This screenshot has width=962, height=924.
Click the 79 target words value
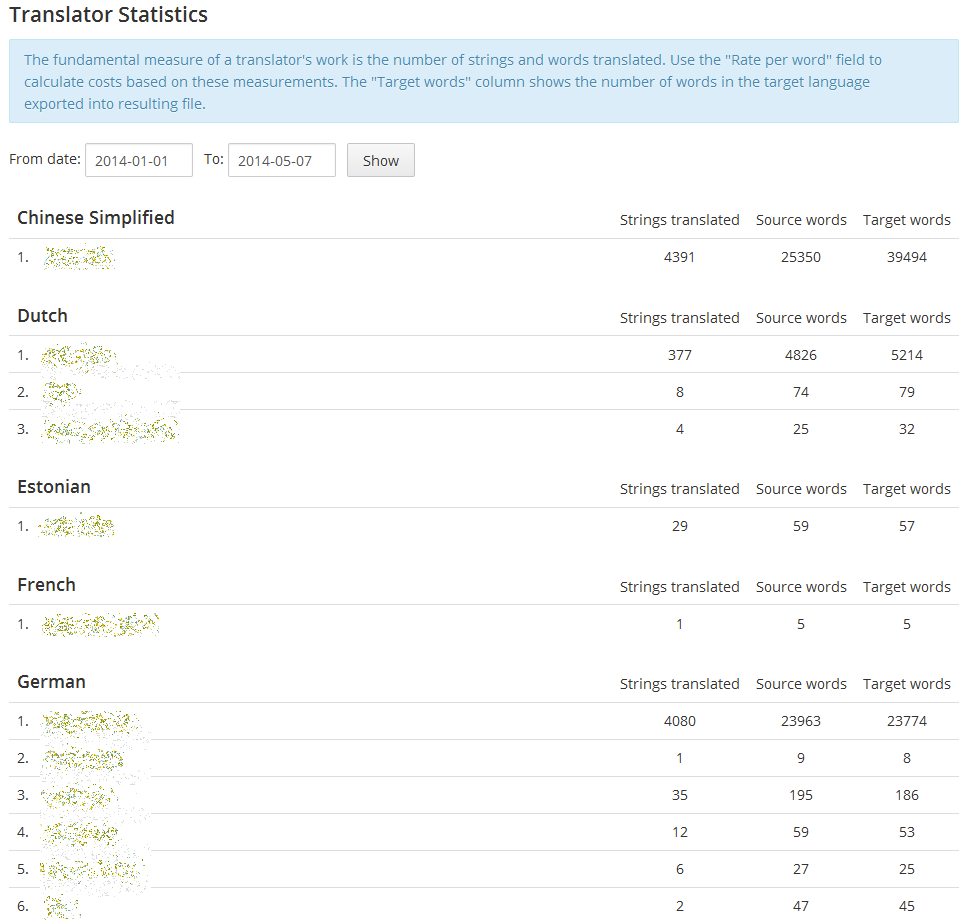[907, 392]
